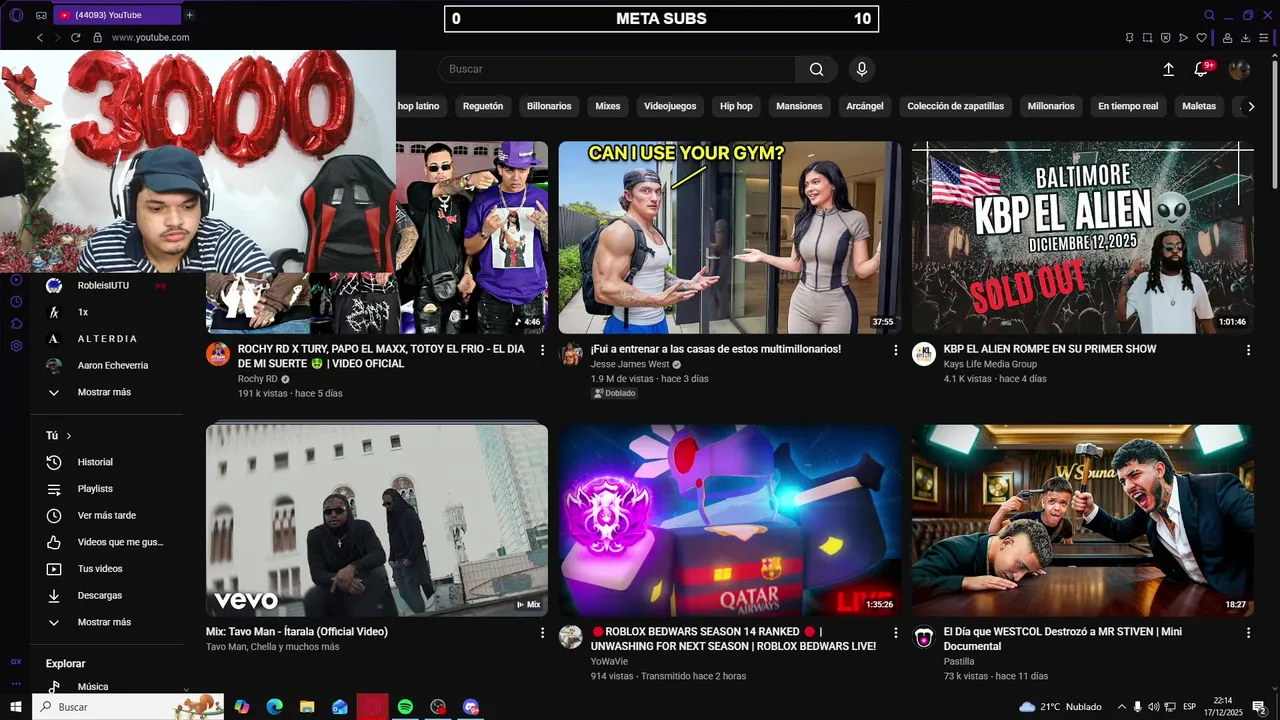Open Spotify from the taskbar
Image resolution: width=1280 pixels, height=720 pixels.
(405, 707)
